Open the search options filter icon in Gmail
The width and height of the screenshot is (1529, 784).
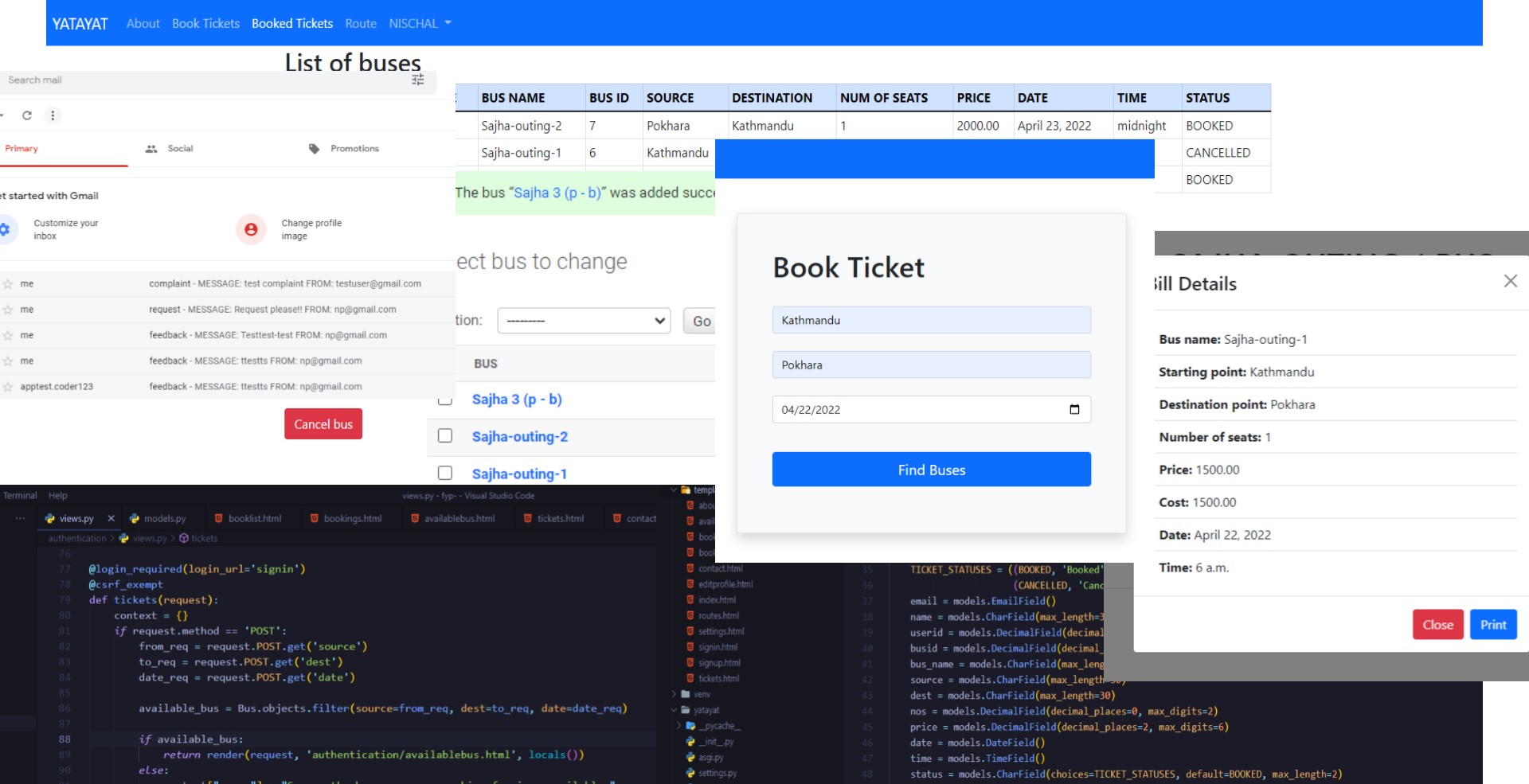click(x=417, y=80)
